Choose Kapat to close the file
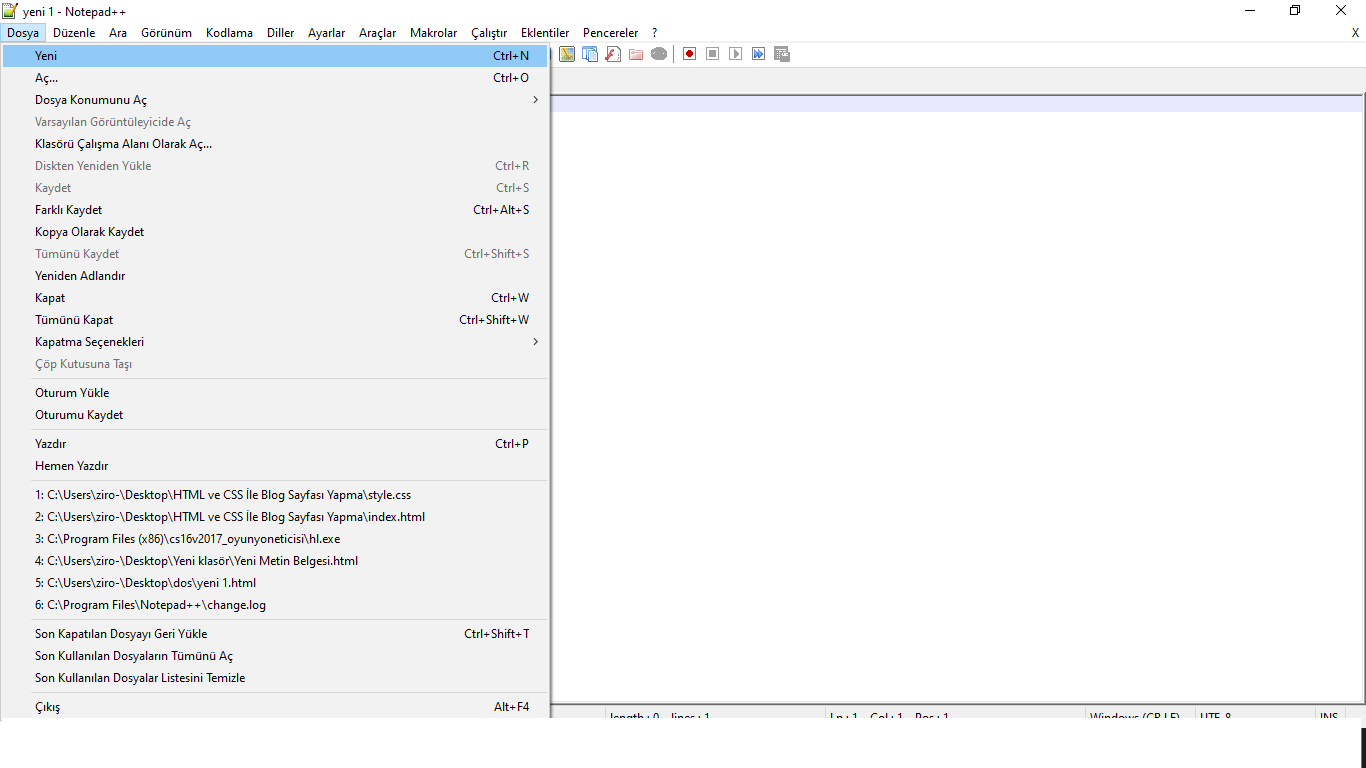This screenshot has height=768, width=1366. [275, 298]
